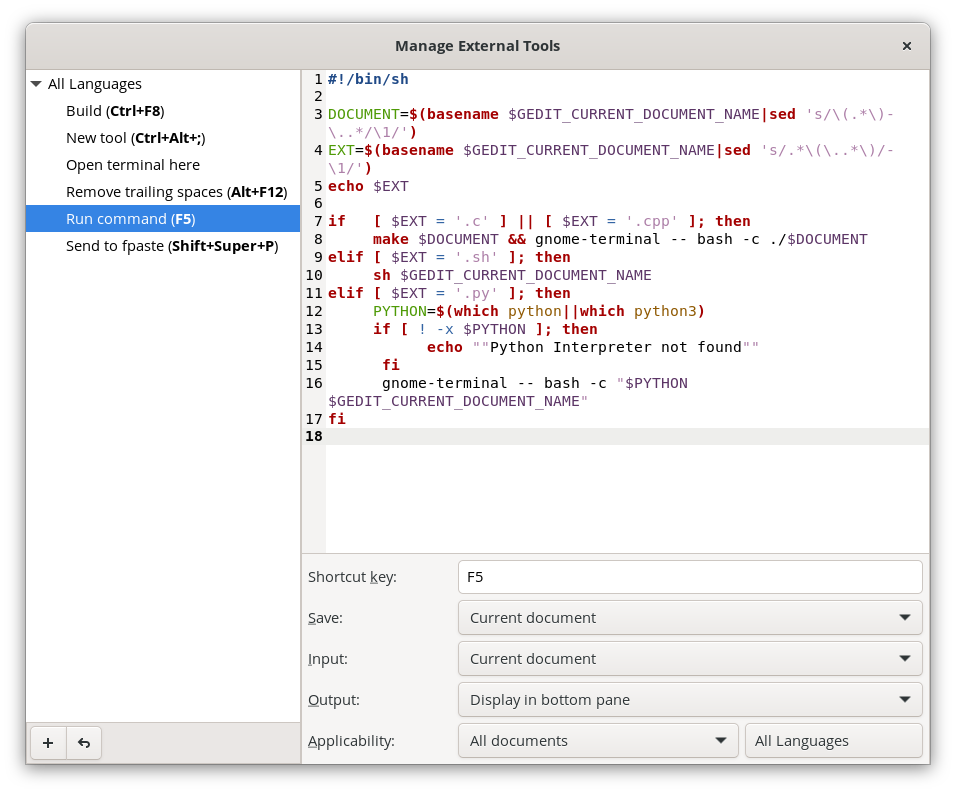Click the plus icon to add a new tool
Image resolution: width=956 pixels, height=793 pixels.
[x=48, y=742]
